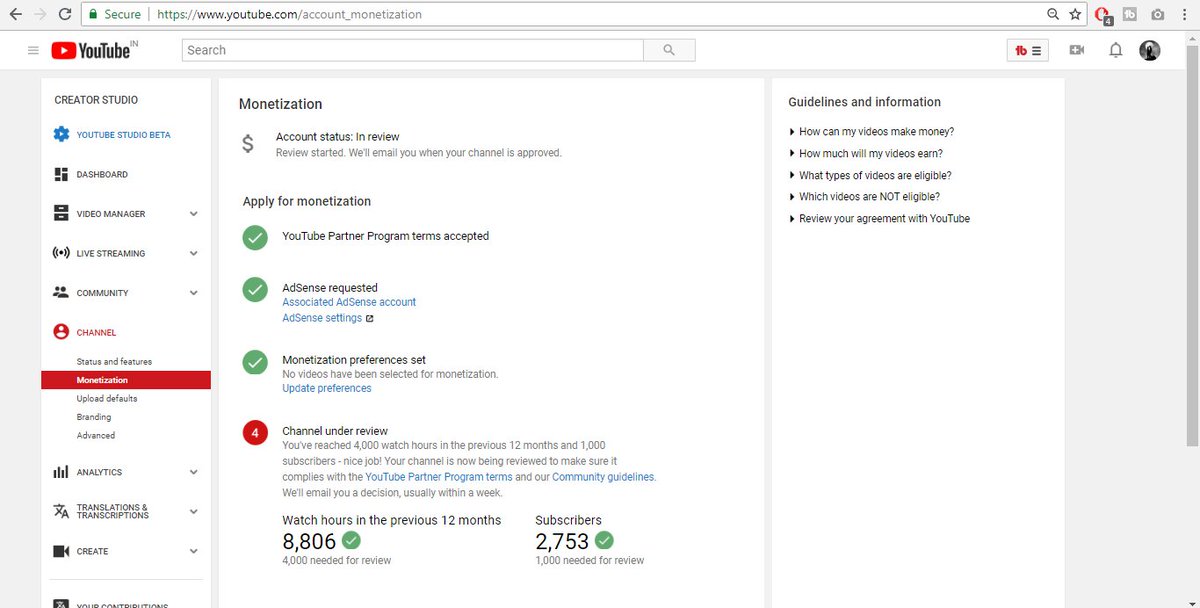Viewport: 1200px width, 608px height.
Task: Click the Creator Studio heading
Action: tap(96, 100)
